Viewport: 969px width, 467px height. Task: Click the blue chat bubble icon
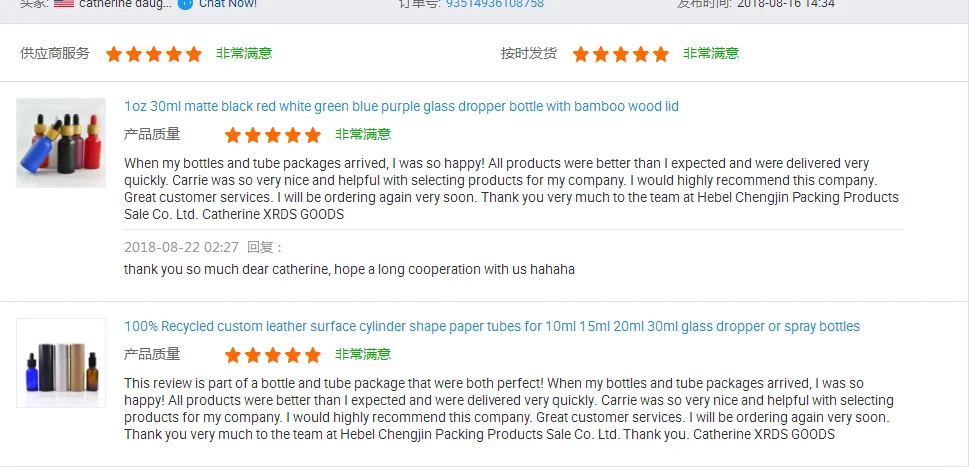pyautogui.click(x=185, y=4)
